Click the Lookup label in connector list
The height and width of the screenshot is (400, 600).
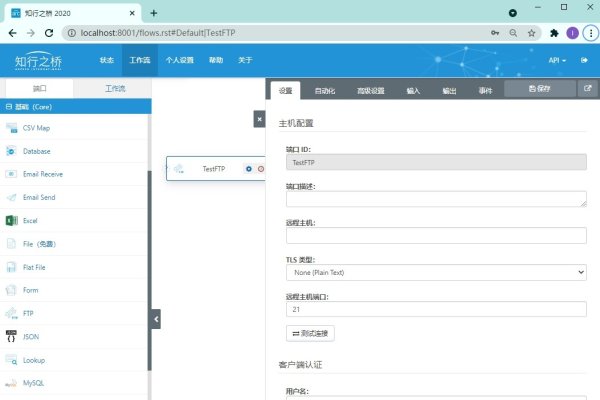(x=34, y=360)
